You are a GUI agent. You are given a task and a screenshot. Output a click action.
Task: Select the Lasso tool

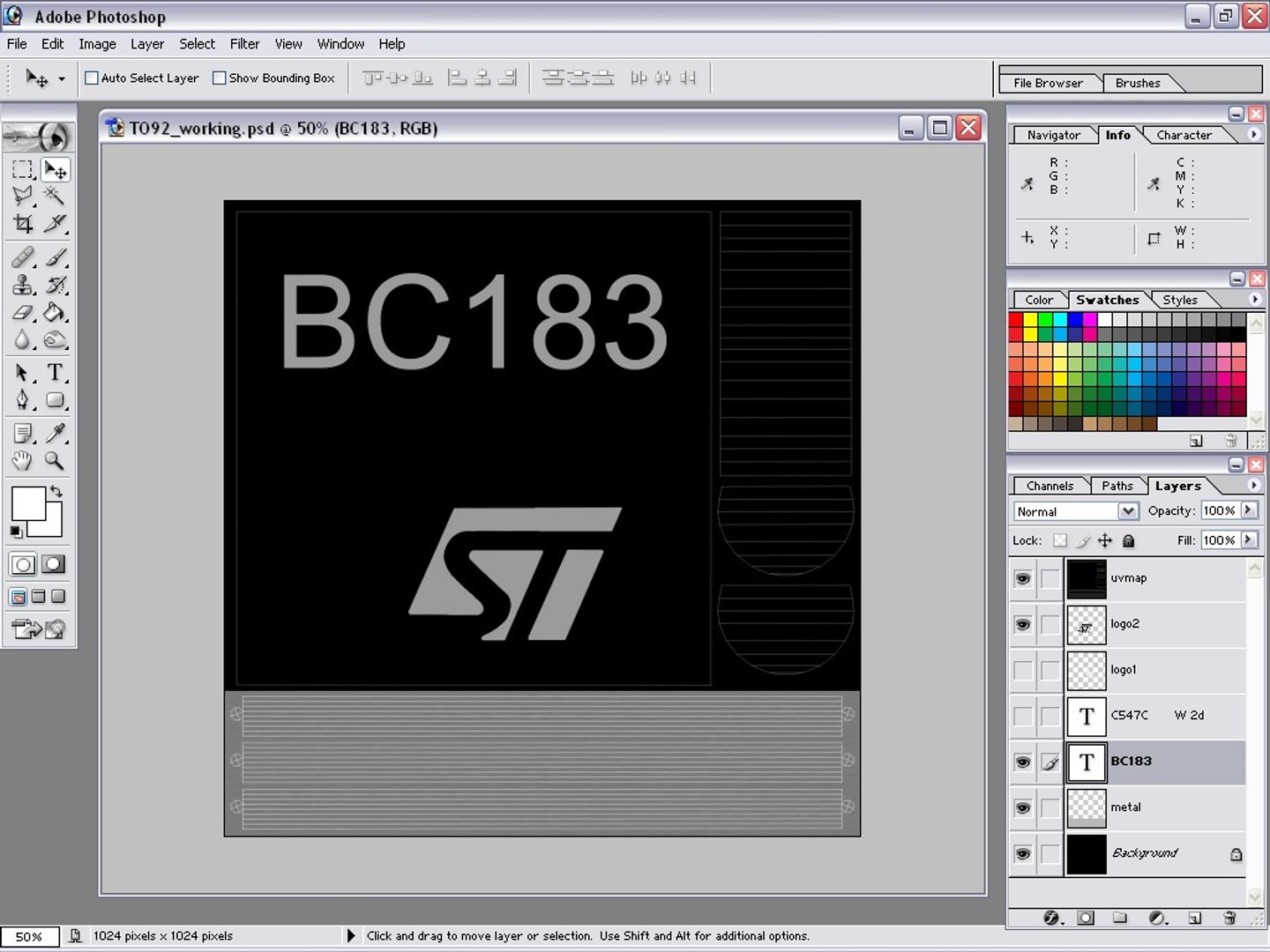pyautogui.click(x=24, y=196)
